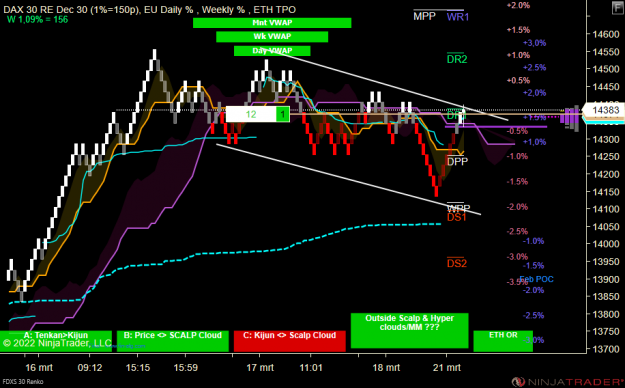Click the MPP pivot label
The height and width of the screenshot is (388, 625).
[425, 16]
